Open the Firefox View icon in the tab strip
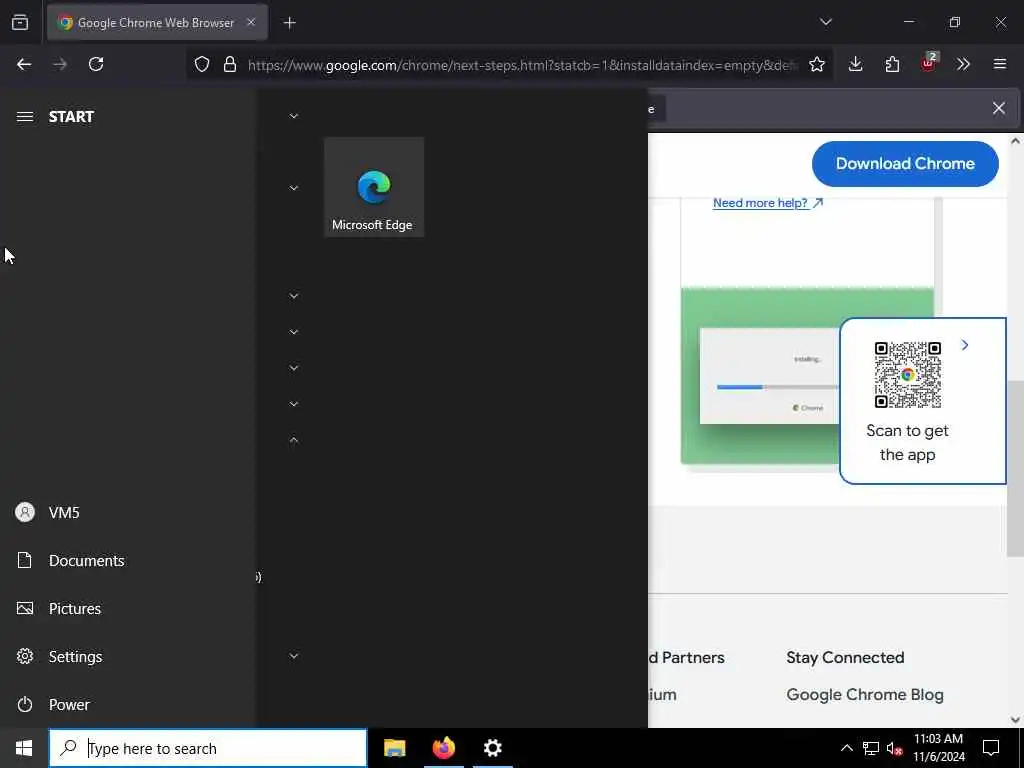Image resolution: width=1024 pixels, height=768 pixels. point(20,22)
